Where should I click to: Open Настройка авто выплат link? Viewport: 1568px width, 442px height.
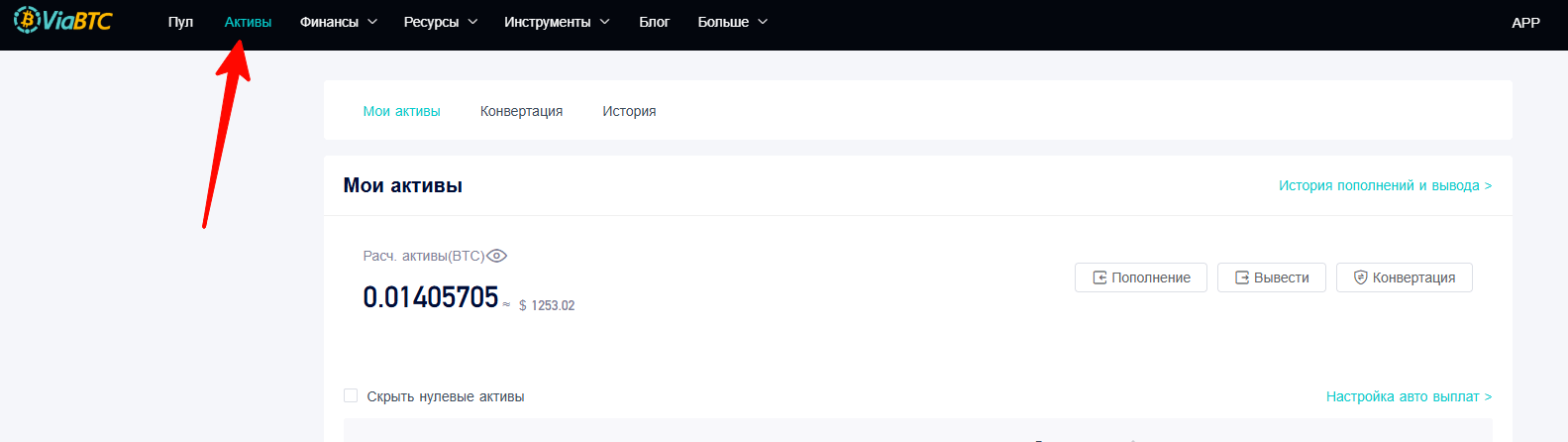(1408, 396)
